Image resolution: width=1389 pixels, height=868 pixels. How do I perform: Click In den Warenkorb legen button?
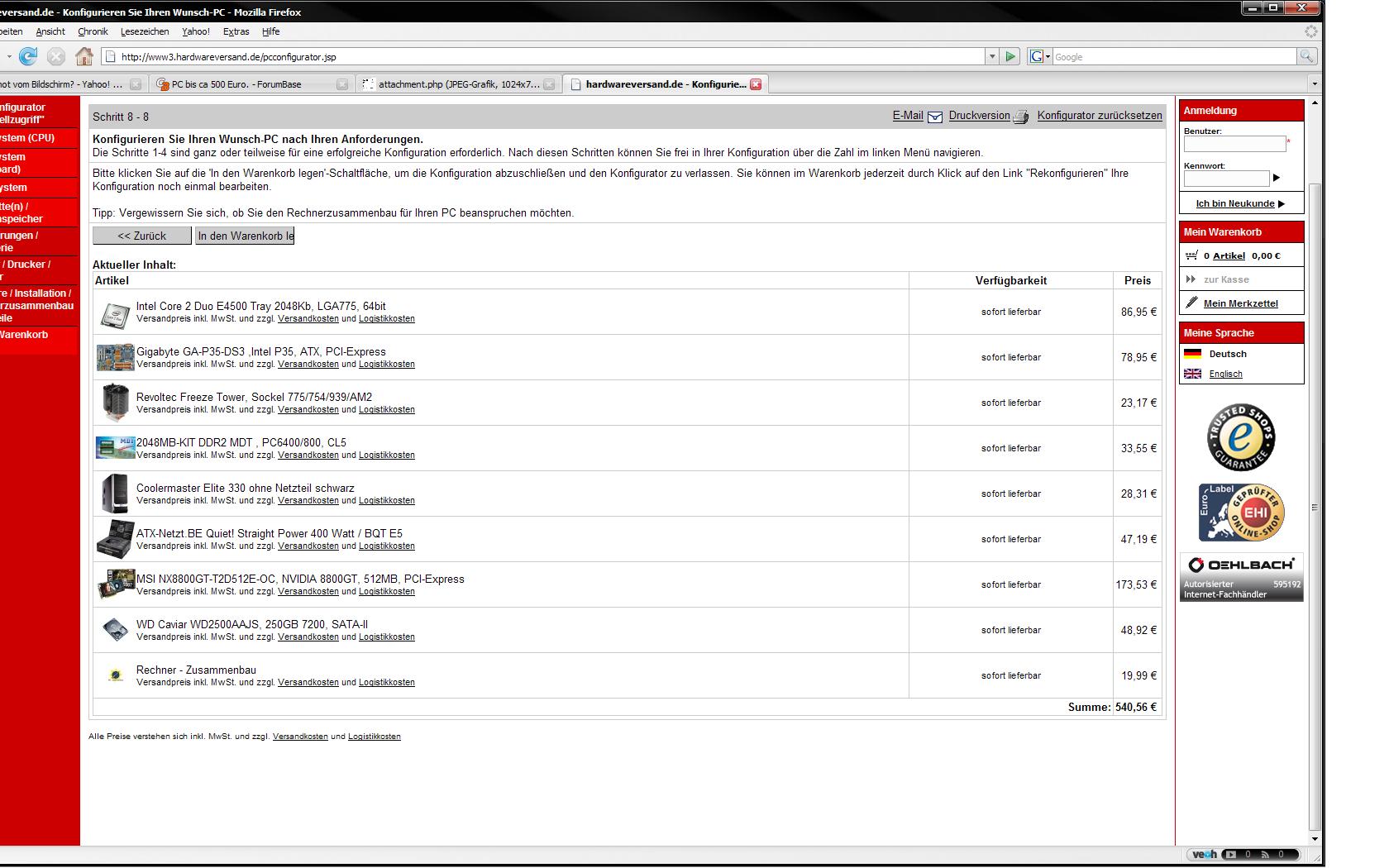[x=245, y=236]
